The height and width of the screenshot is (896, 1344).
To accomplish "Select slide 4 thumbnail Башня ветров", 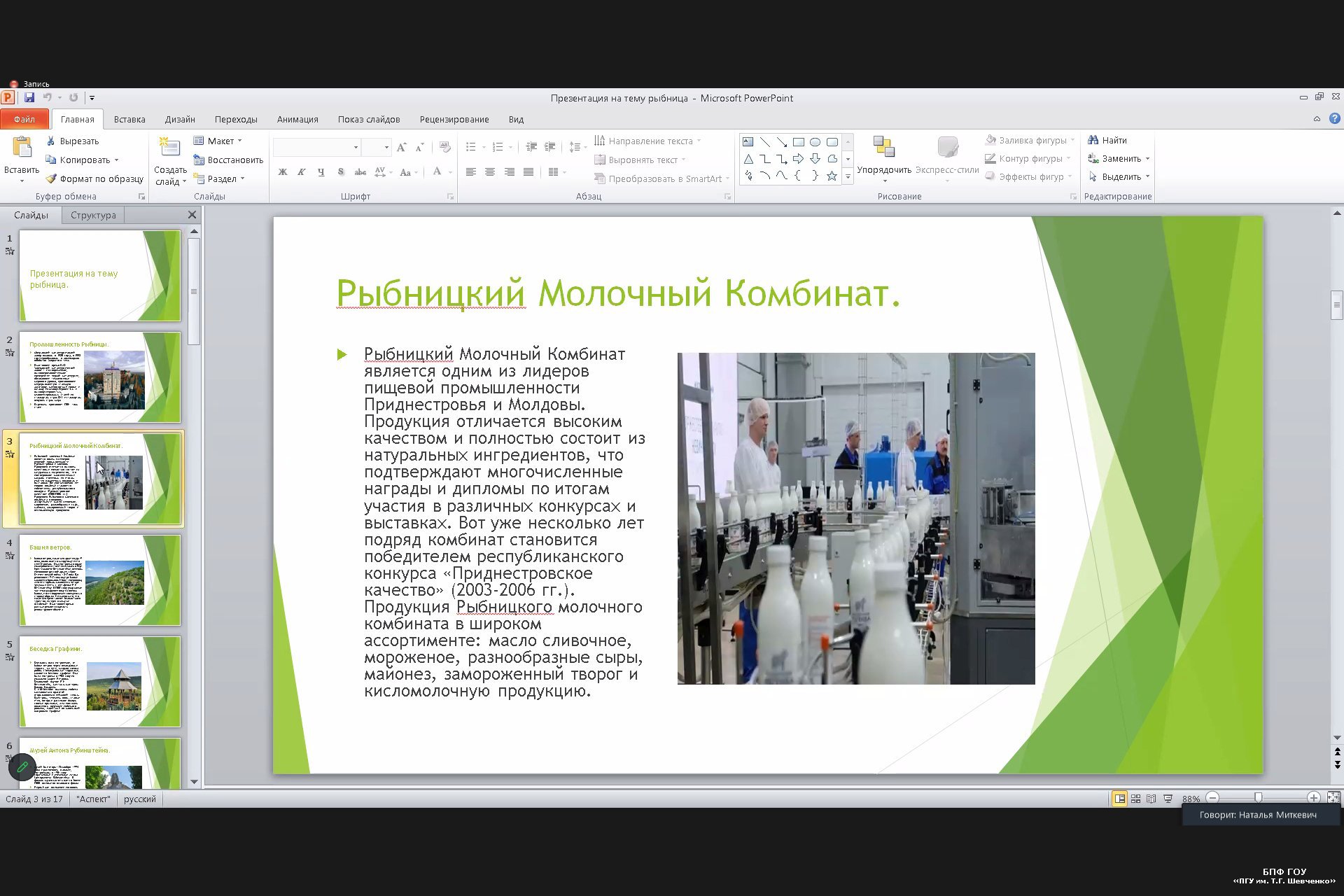I will [x=100, y=580].
